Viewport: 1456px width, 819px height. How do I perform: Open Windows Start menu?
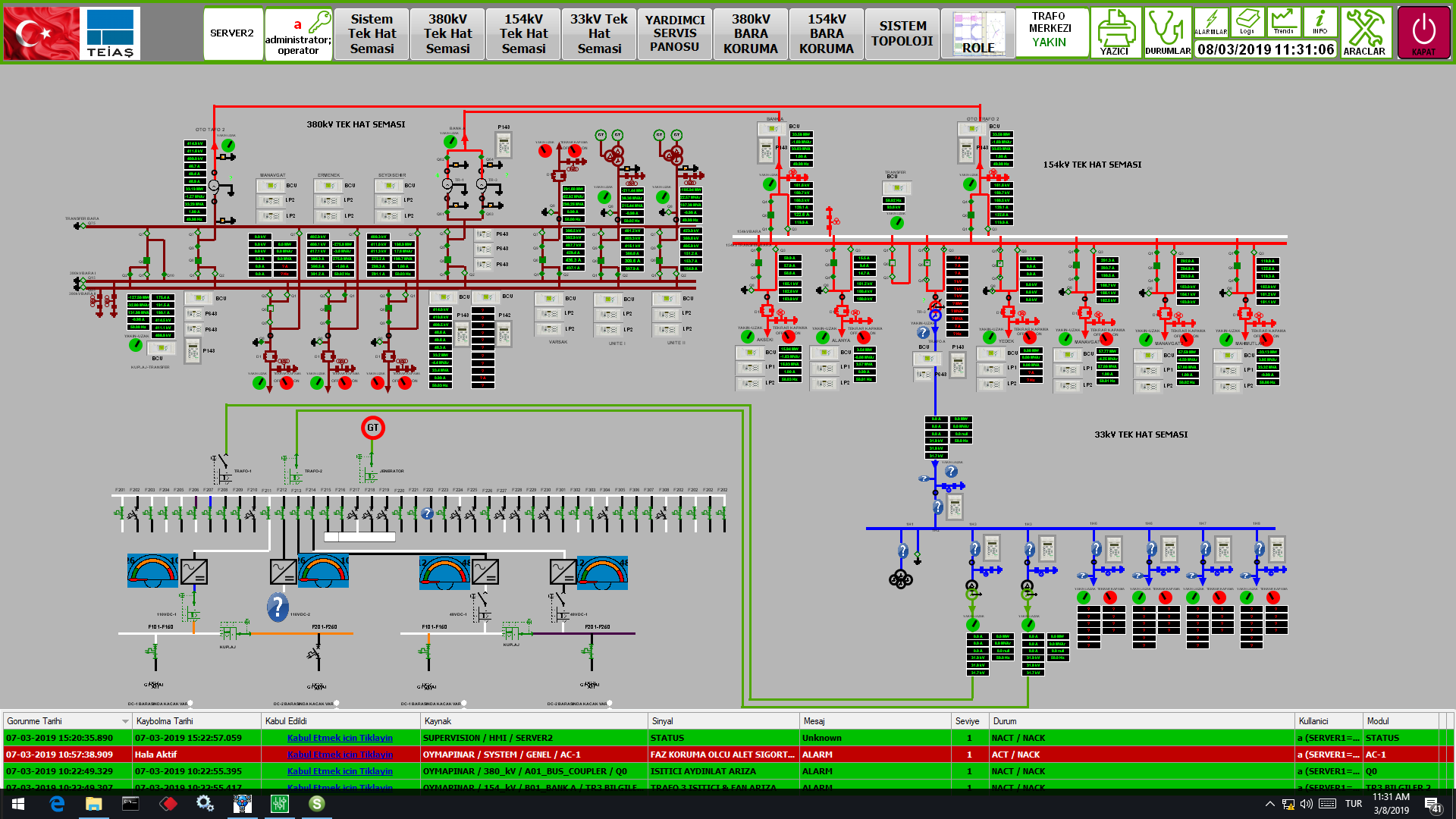[18, 804]
